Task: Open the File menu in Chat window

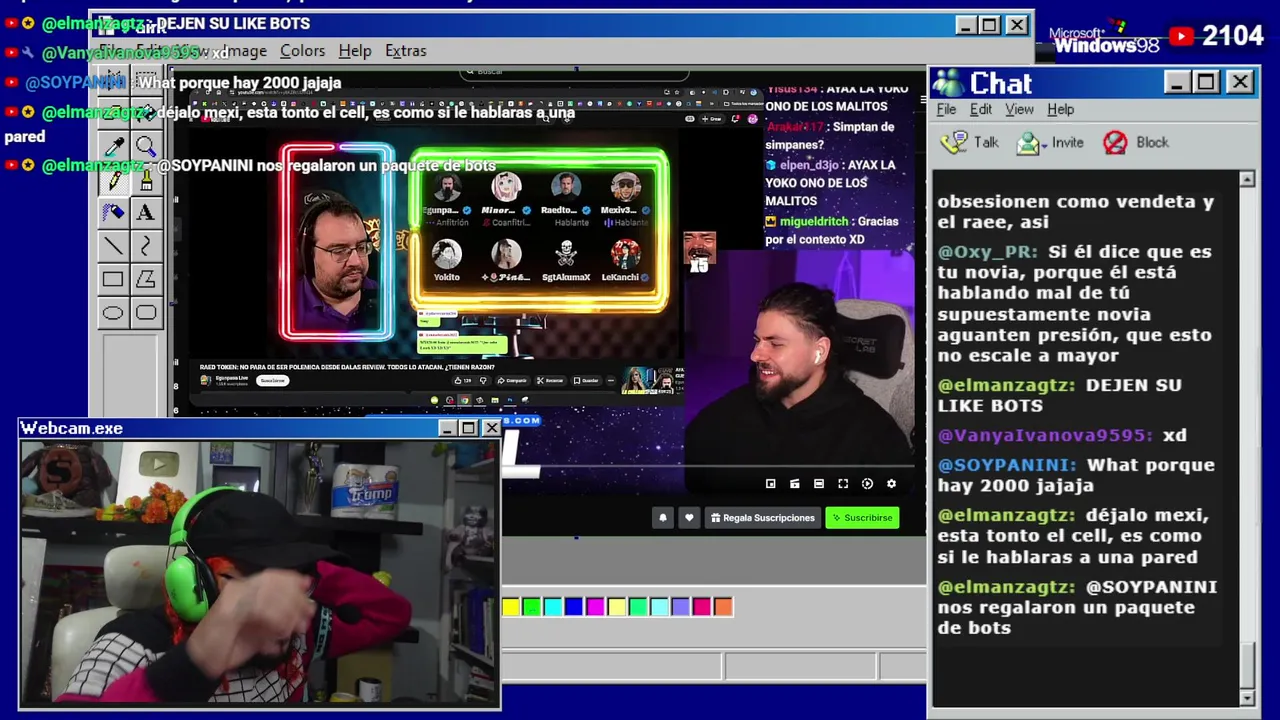Action: click(946, 110)
